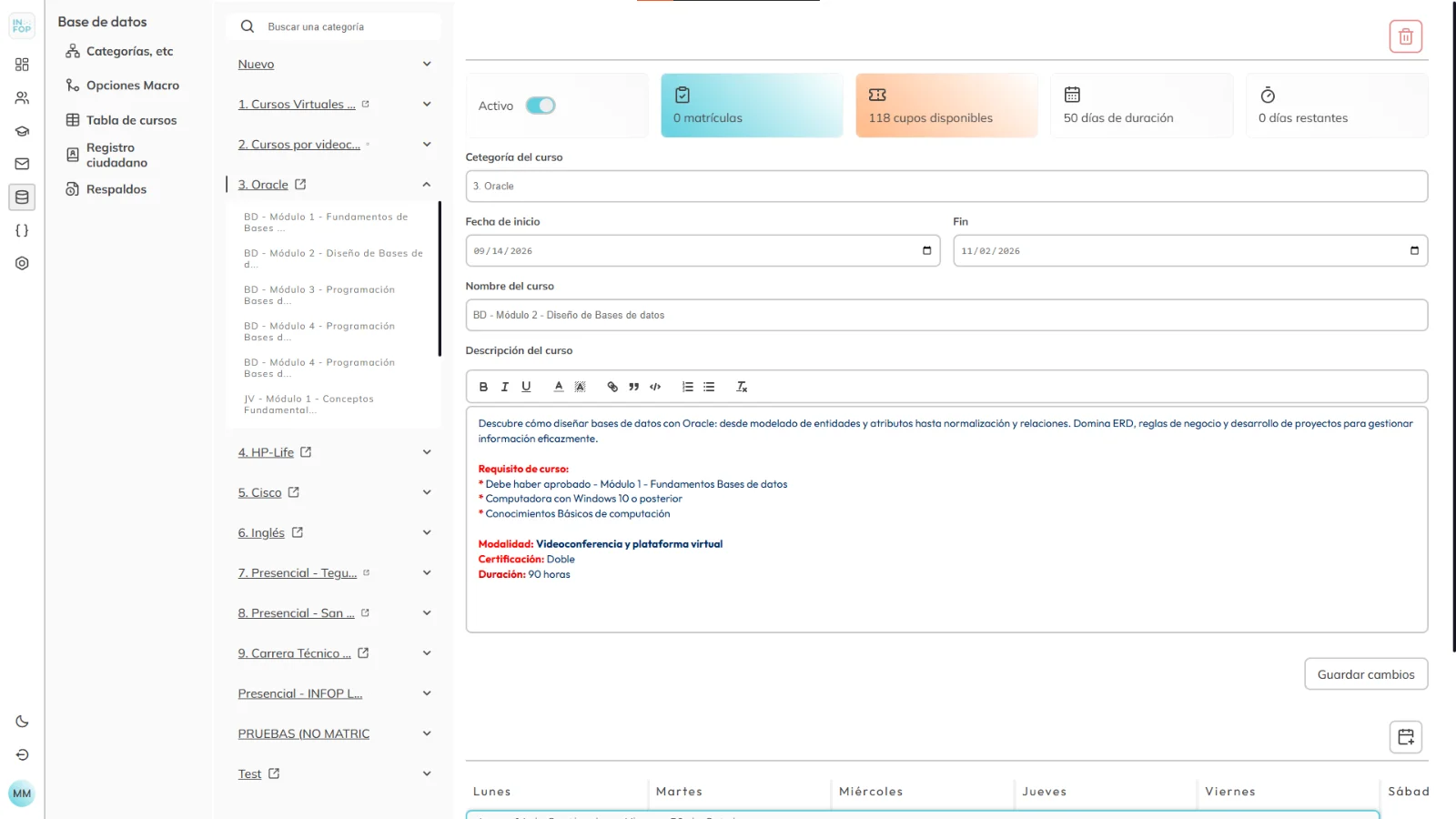Open Respaldos in the sidebar
The width and height of the screenshot is (1456, 819).
coord(106,189)
